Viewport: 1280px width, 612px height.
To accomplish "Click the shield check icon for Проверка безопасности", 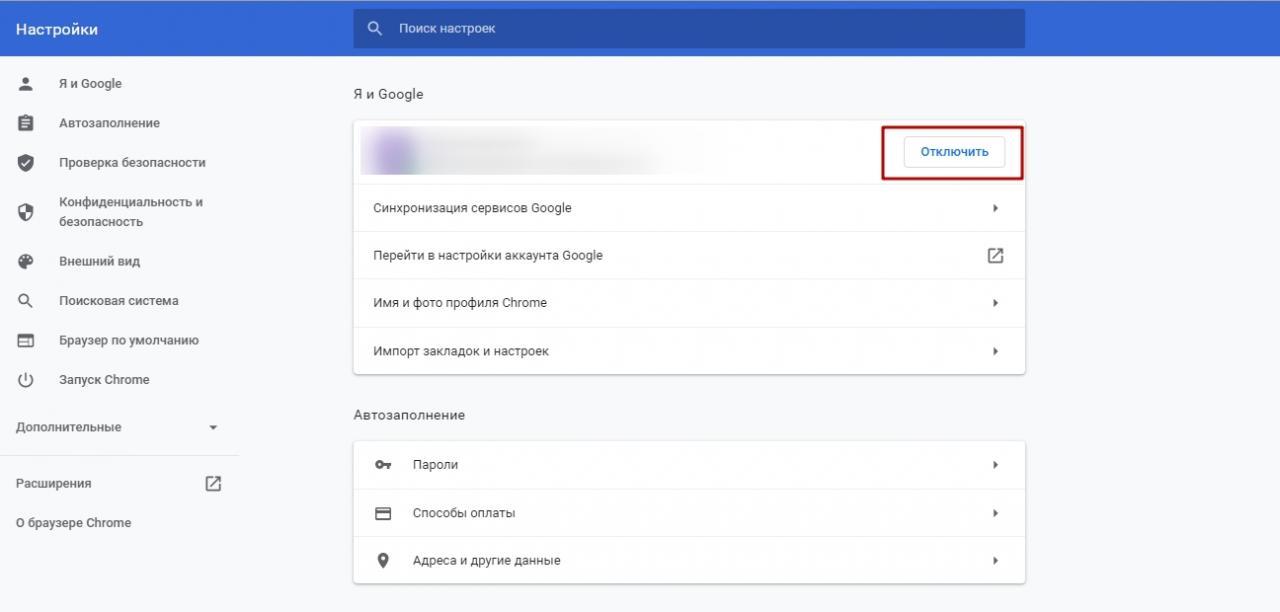I will coord(26,162).
